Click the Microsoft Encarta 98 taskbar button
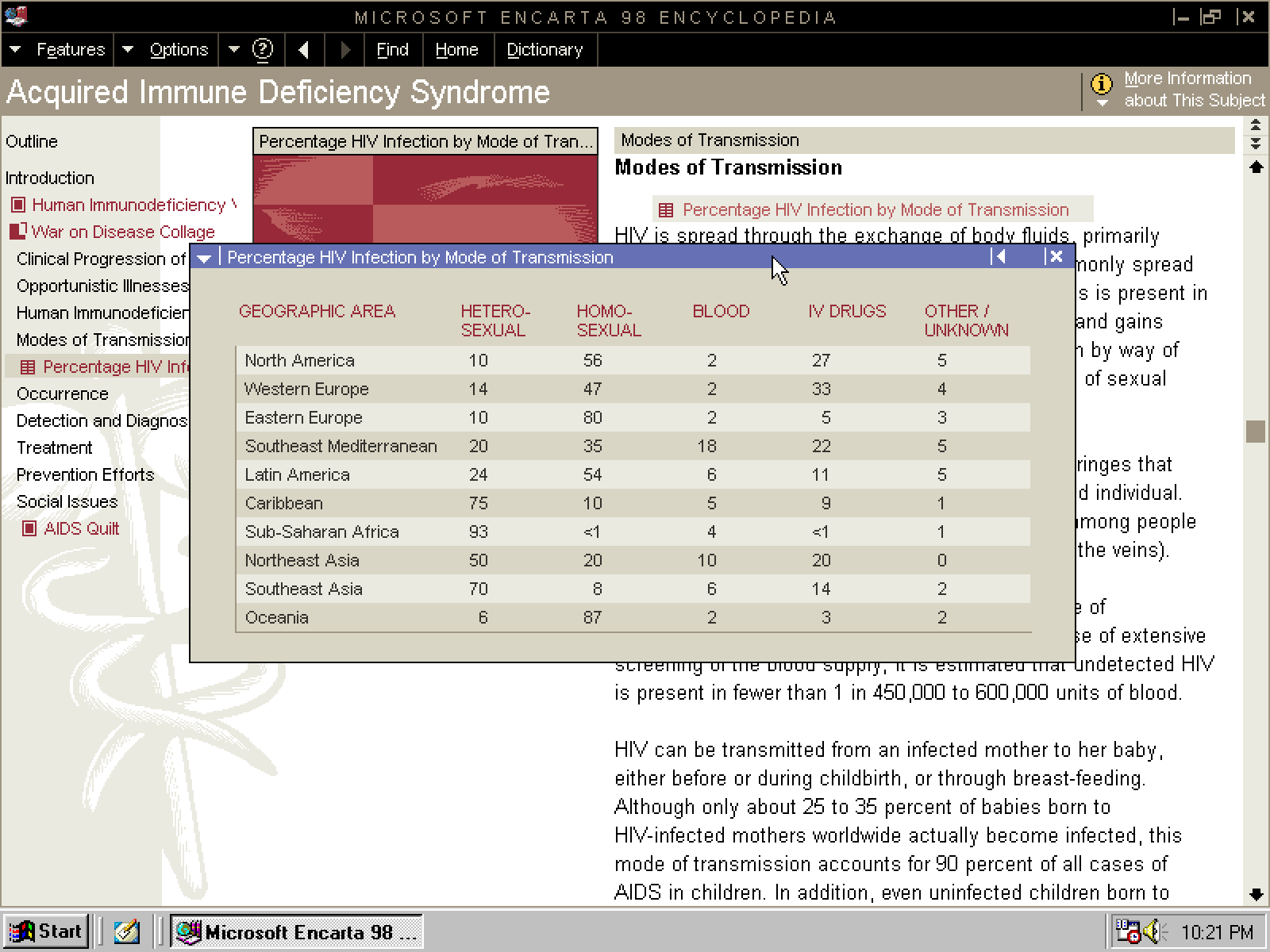The image size is (1270, 952). [x=297, y=931]
